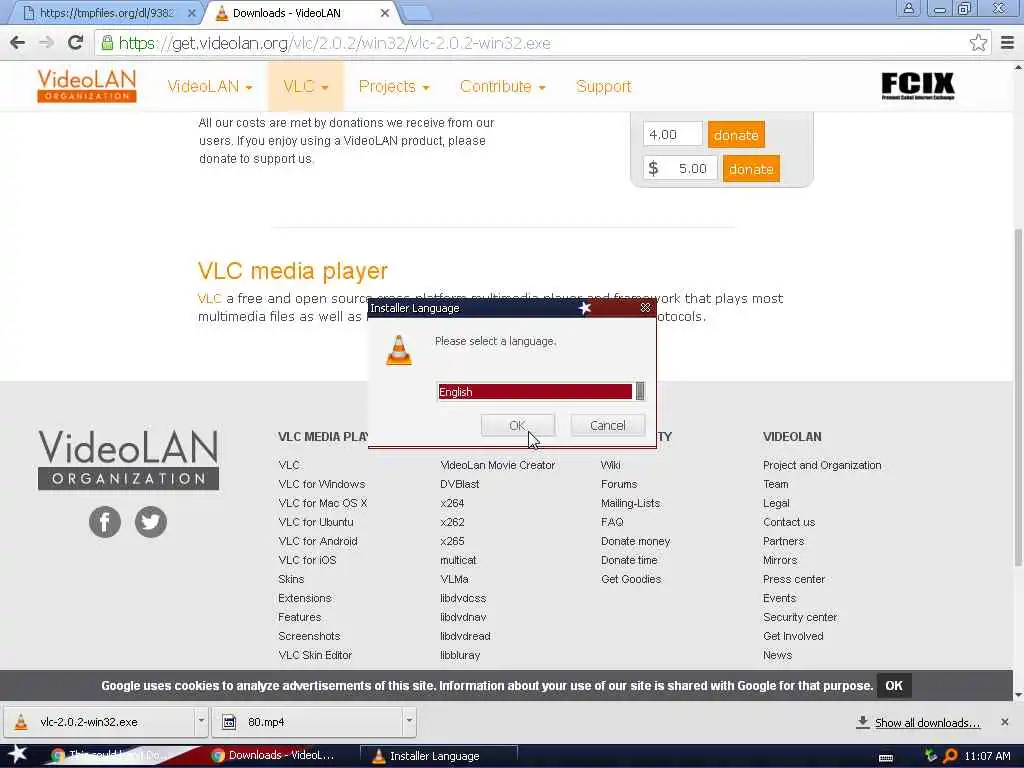Click the FCIX sponsor logo
The image size is (1024, 768).
(x=918, y=86)
